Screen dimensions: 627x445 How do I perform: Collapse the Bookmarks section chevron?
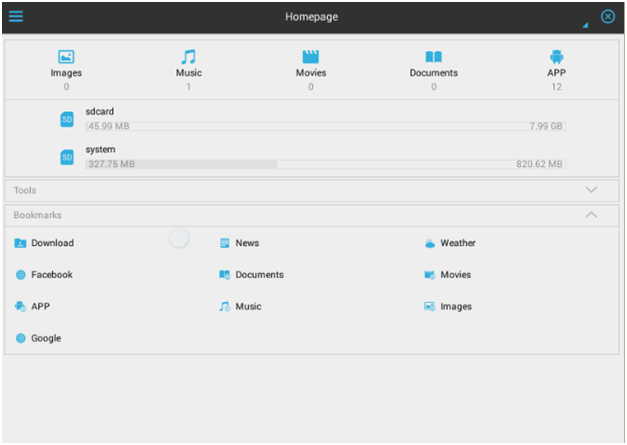pos(591,215)
